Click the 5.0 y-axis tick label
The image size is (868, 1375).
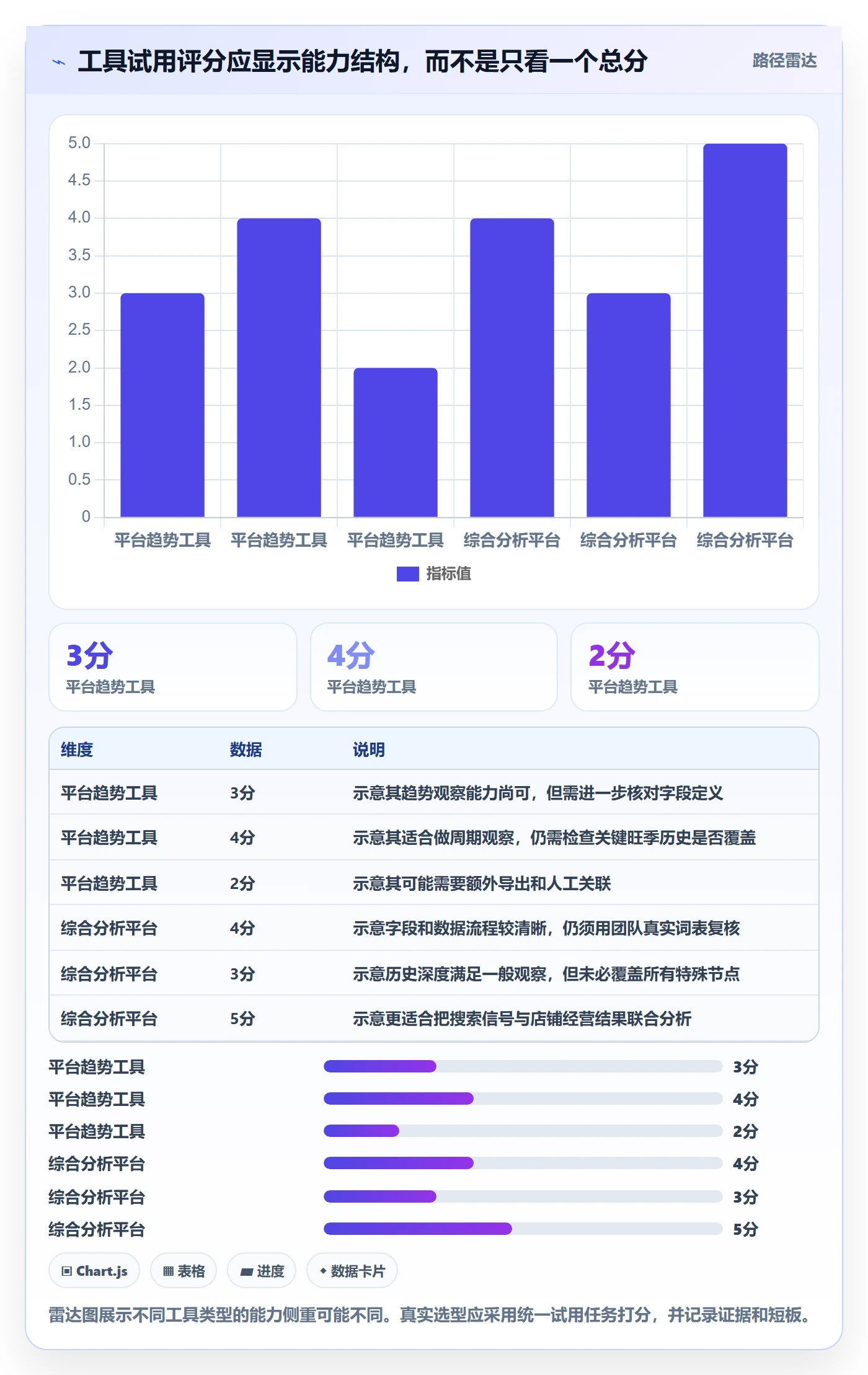(79, 143)
